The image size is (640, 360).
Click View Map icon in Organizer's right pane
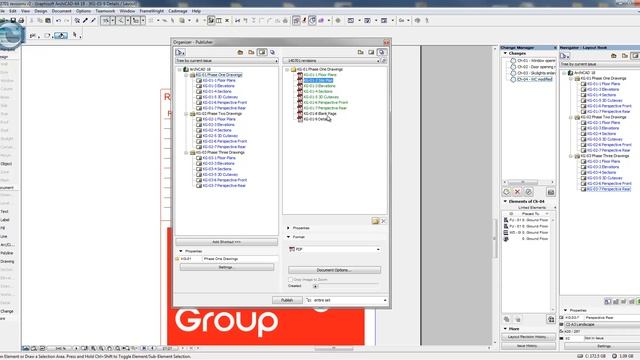(360, 52)
